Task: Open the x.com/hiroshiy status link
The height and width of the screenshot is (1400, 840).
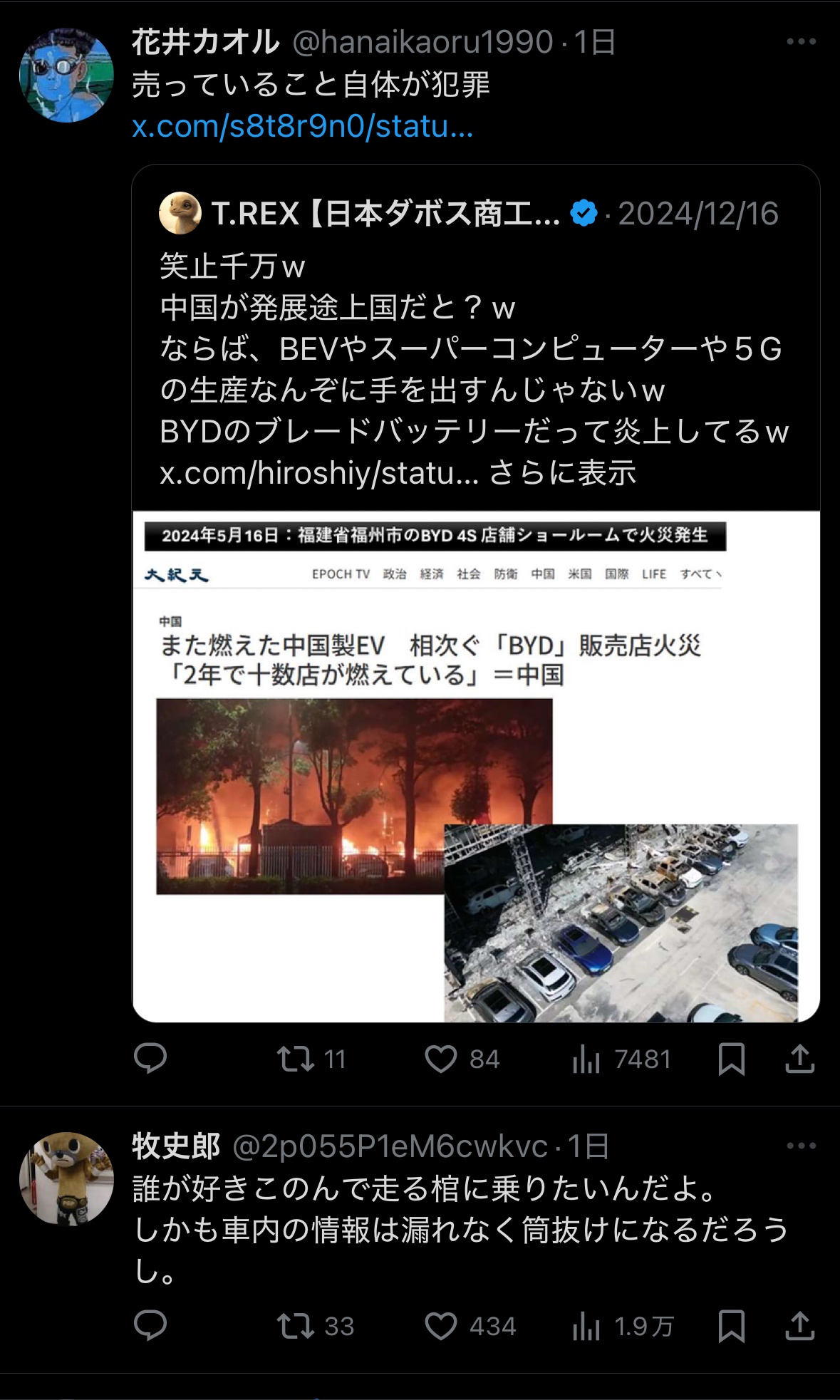Action: 319,472
